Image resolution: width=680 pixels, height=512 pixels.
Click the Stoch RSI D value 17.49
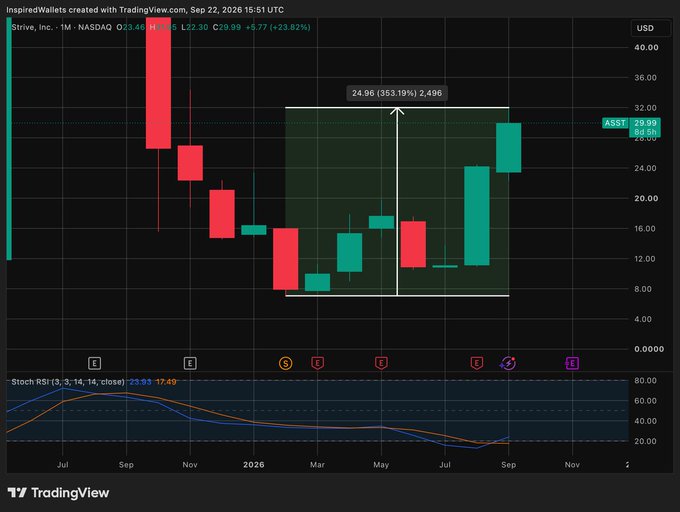tap(166, 382)
